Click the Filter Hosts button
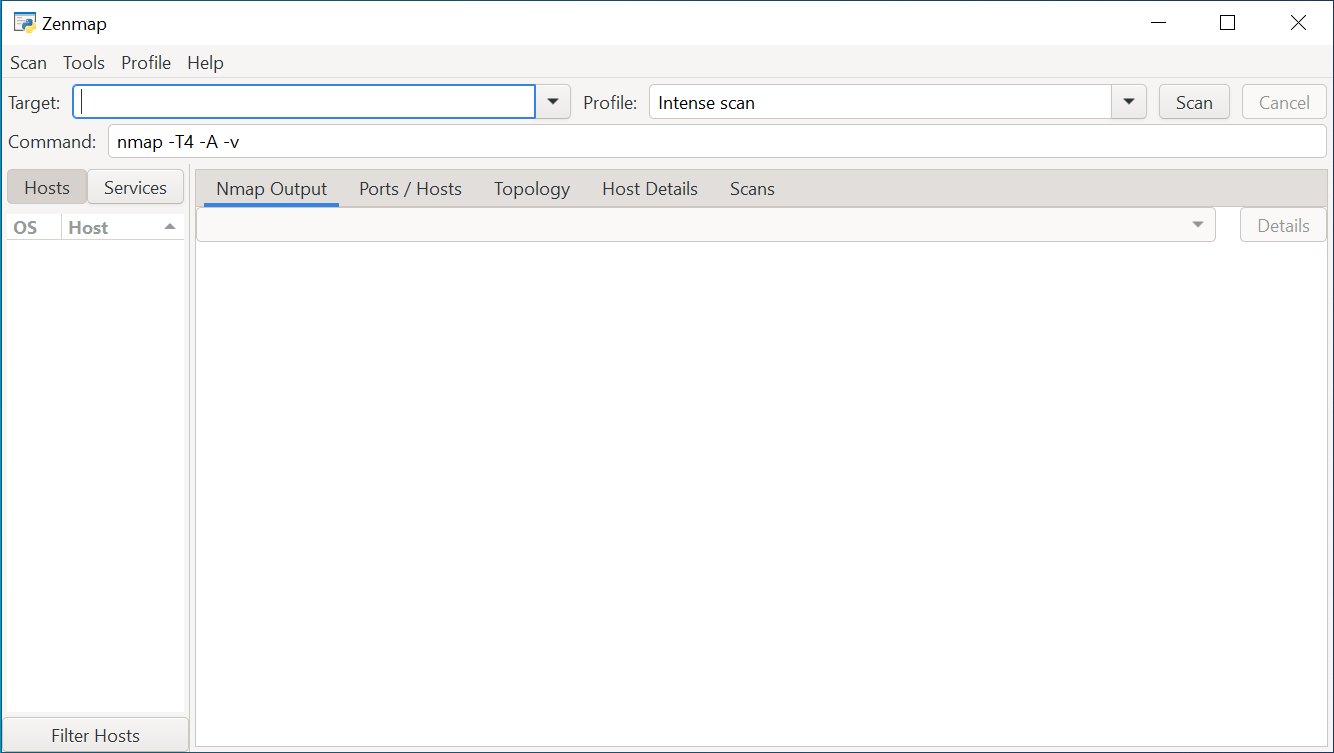The image size is (1334, 753). (x=96, y=735)
